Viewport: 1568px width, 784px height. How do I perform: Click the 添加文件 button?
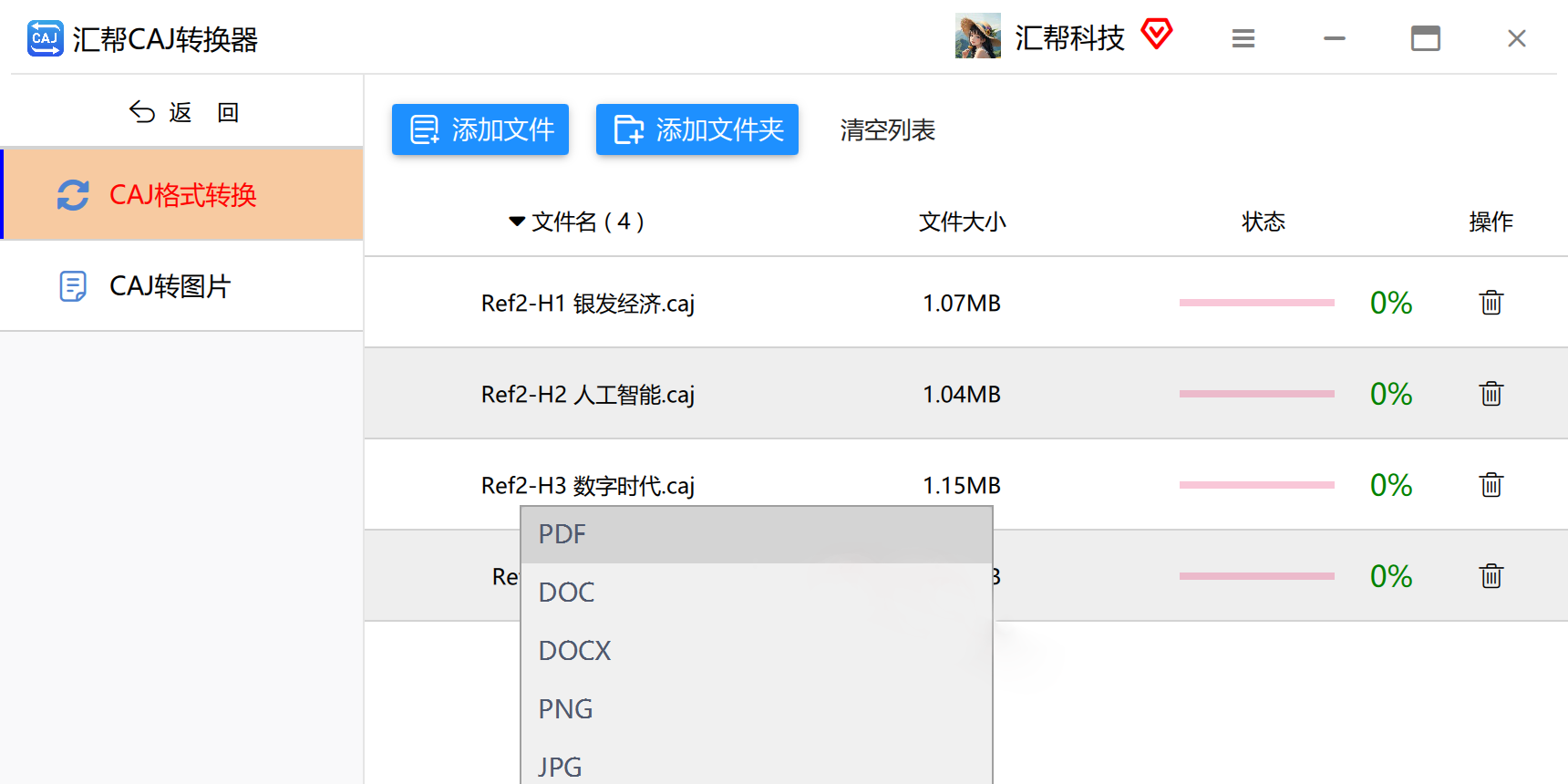coord(480,129)
